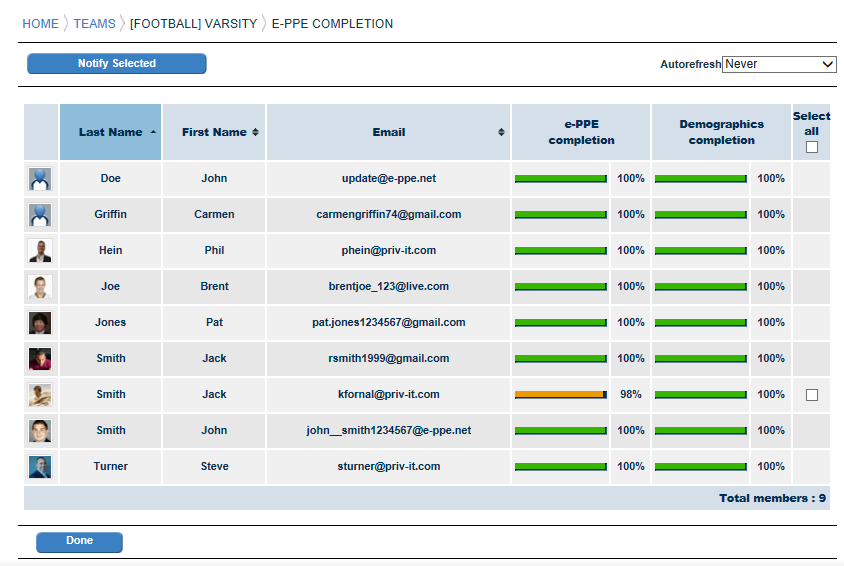844x566 pixels.
Task: Click the Autorefresh label
Action: [x=691, y=64]
